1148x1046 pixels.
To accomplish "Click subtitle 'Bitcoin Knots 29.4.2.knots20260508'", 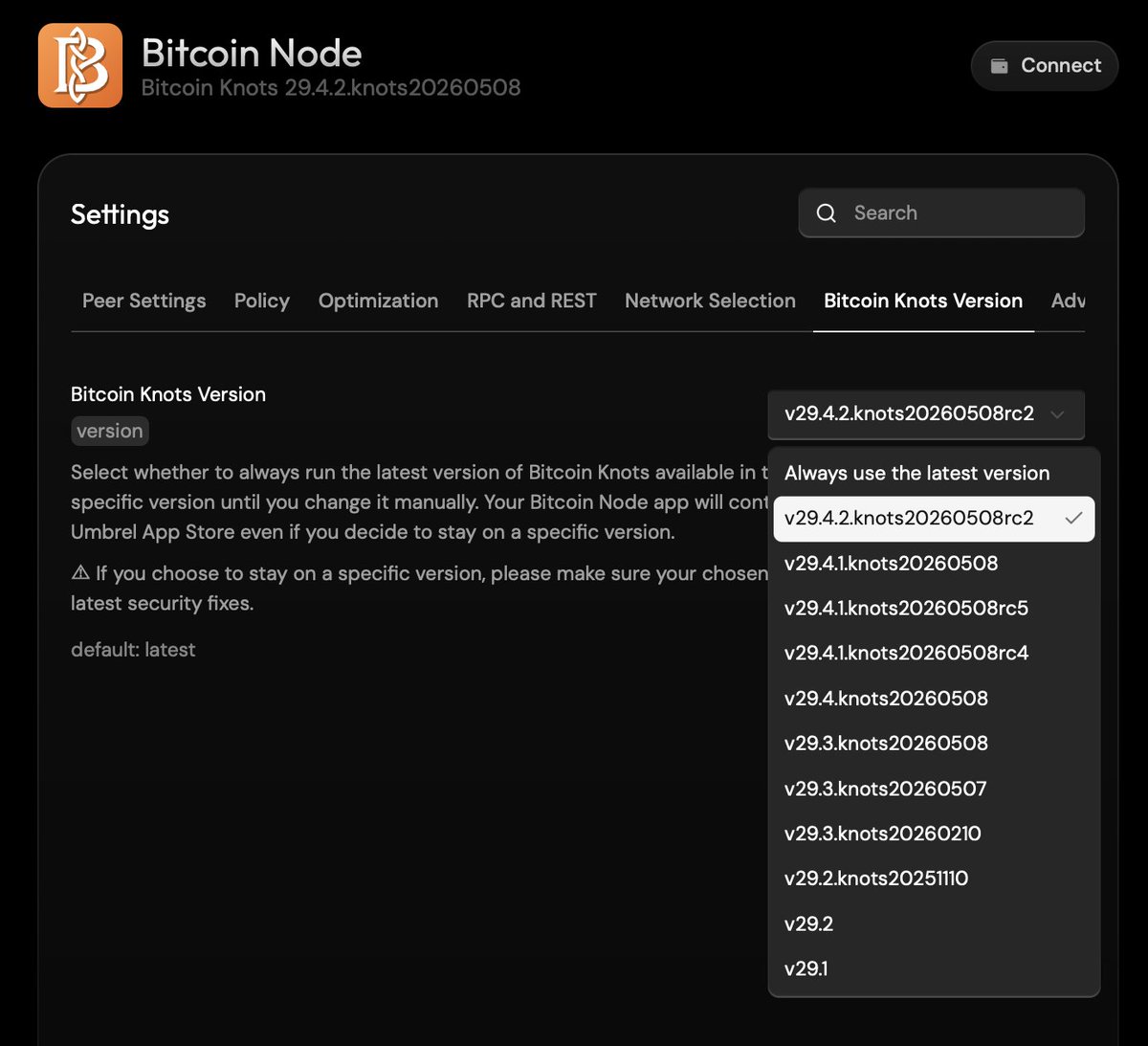I will 331,87.
